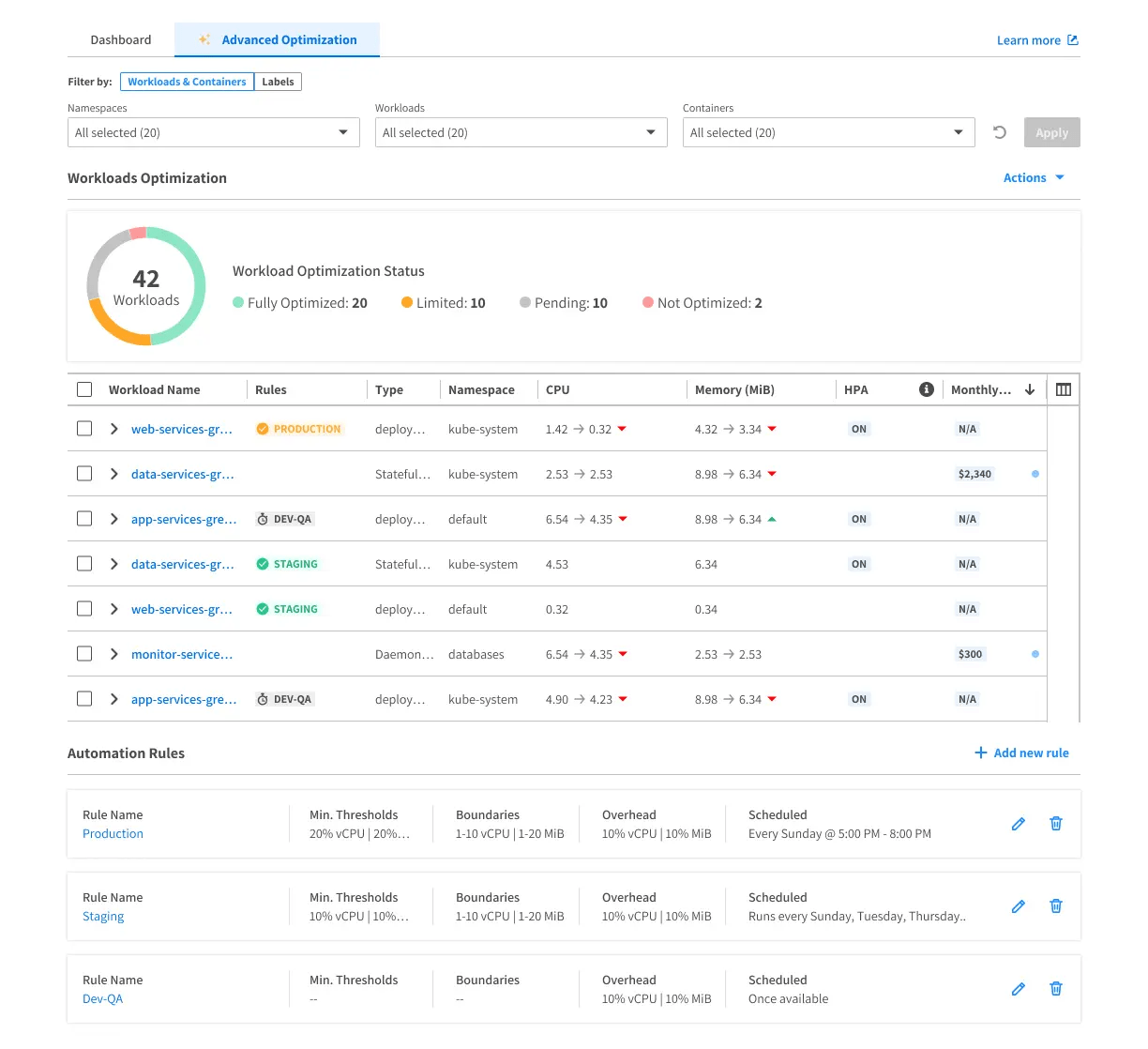Open the Actions menu

click(x=1034, y=177)
